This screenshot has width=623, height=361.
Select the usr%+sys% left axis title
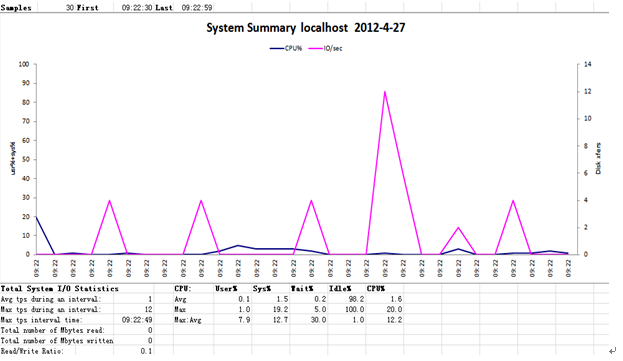pos(13,158)
